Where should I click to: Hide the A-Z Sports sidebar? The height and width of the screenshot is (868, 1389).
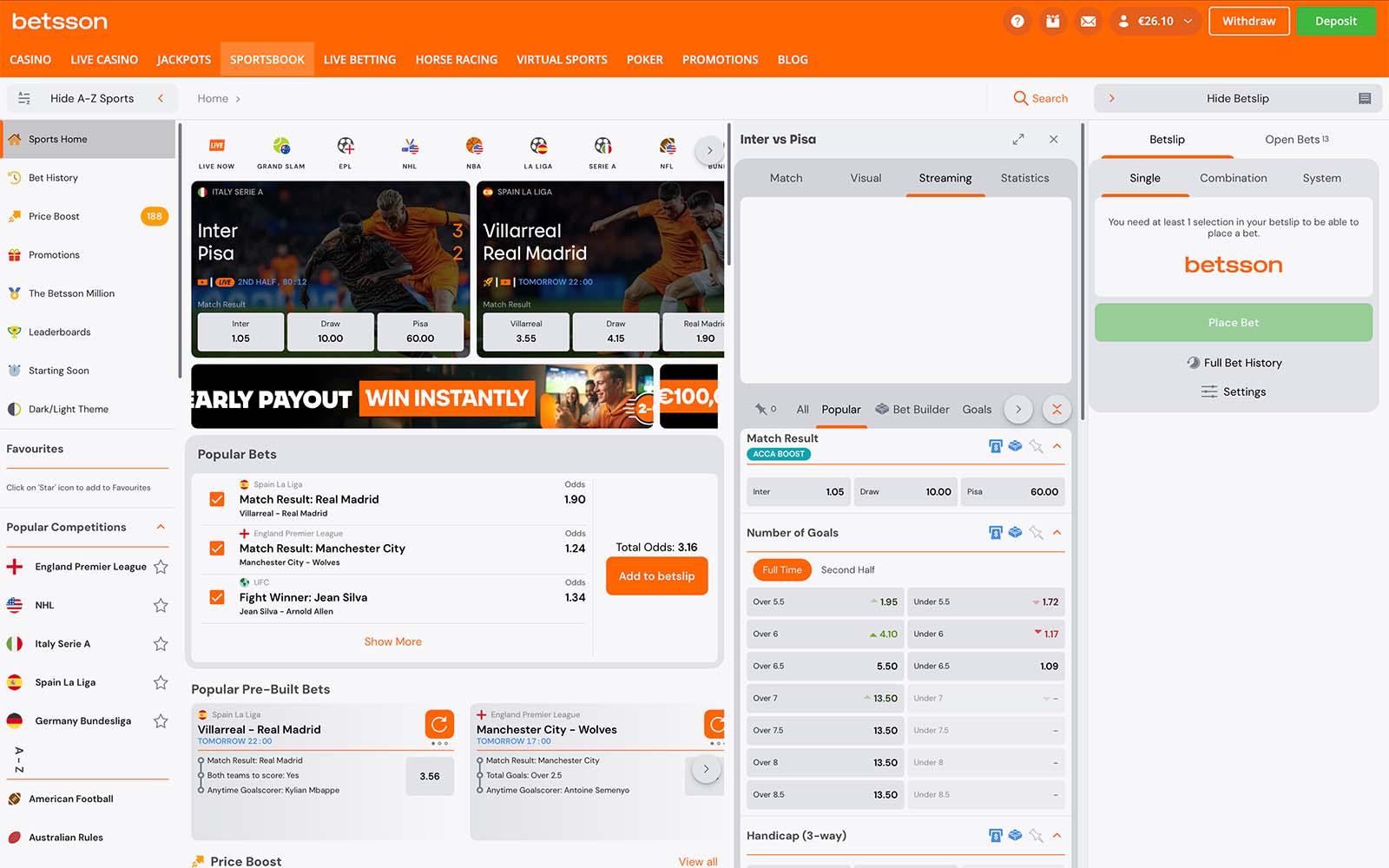coord(92,98)
